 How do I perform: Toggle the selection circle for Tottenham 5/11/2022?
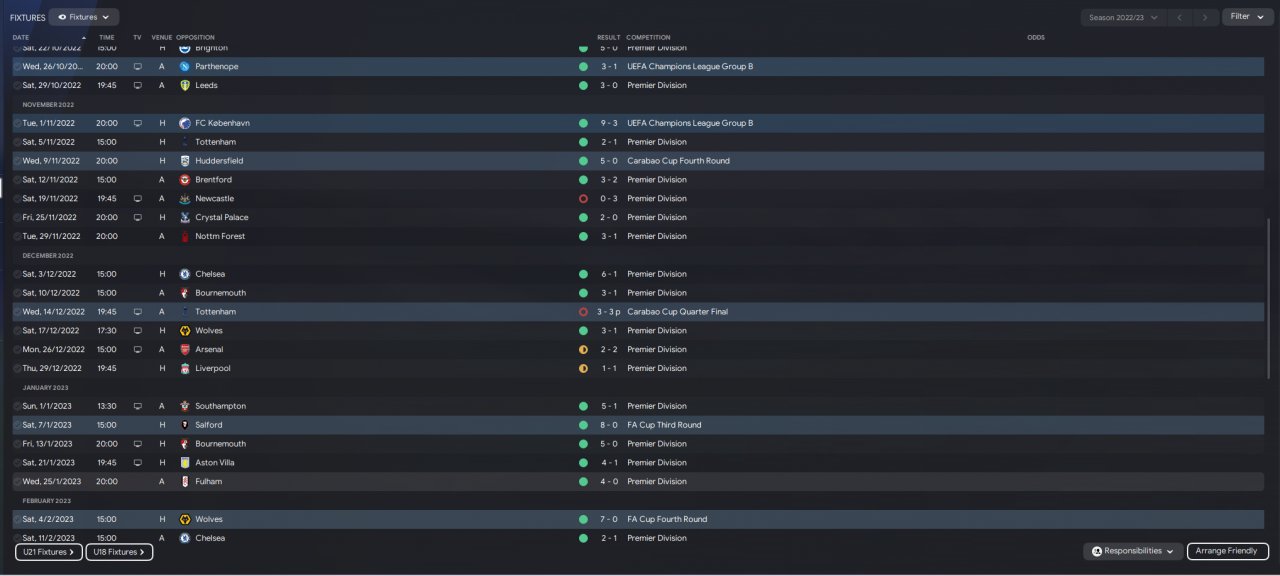[17, 142]
